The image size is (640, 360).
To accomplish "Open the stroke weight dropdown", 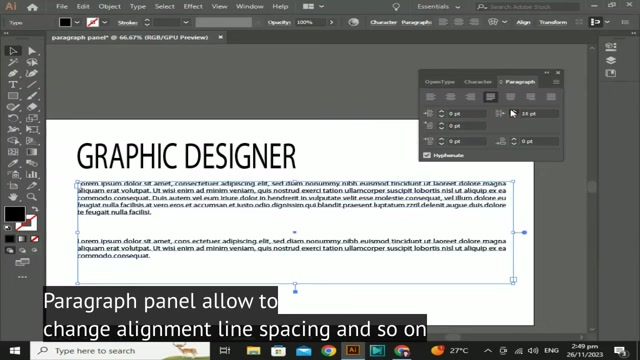I will (186, 22).
